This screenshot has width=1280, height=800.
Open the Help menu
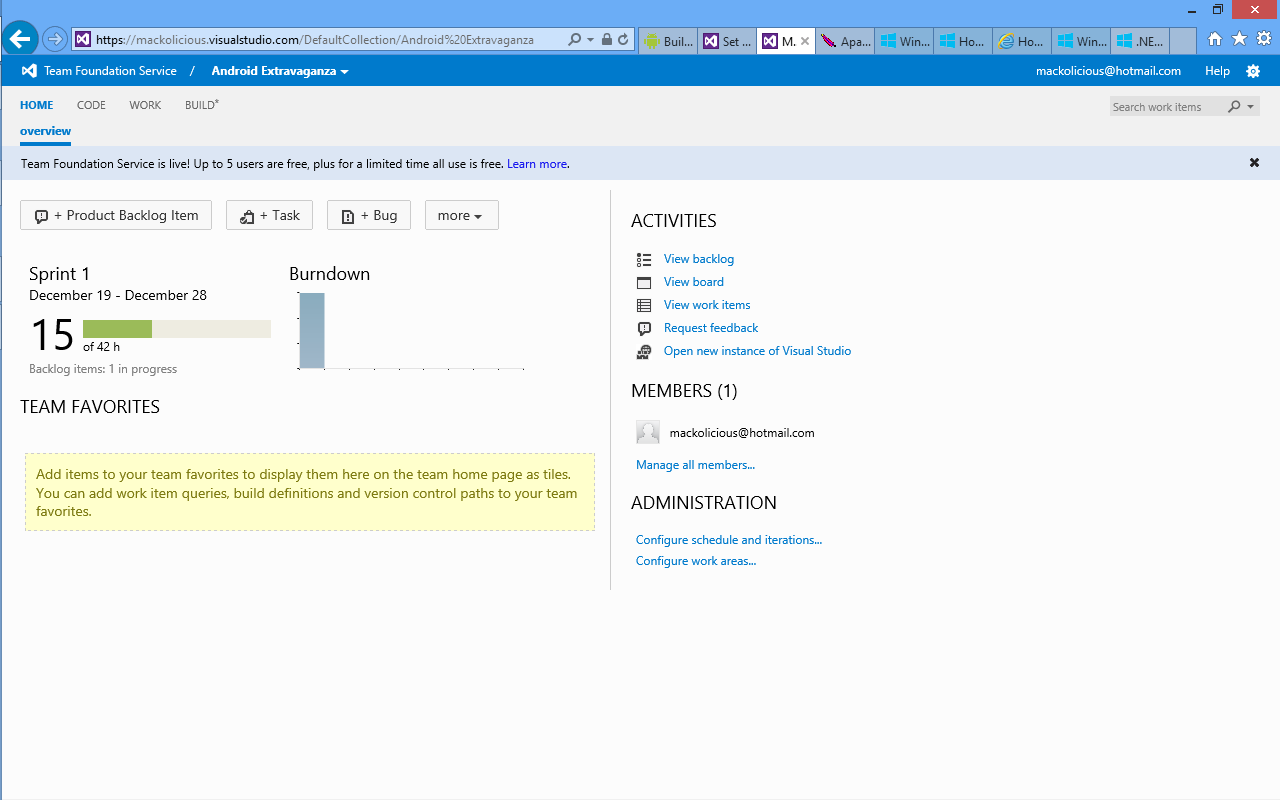pos(1217,71)
